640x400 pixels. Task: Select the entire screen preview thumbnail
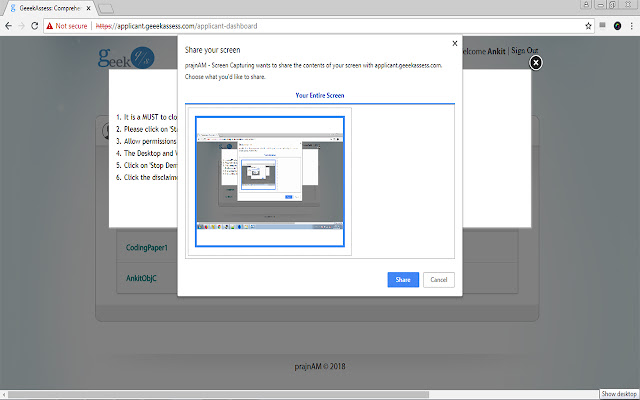tap(269, 181)
